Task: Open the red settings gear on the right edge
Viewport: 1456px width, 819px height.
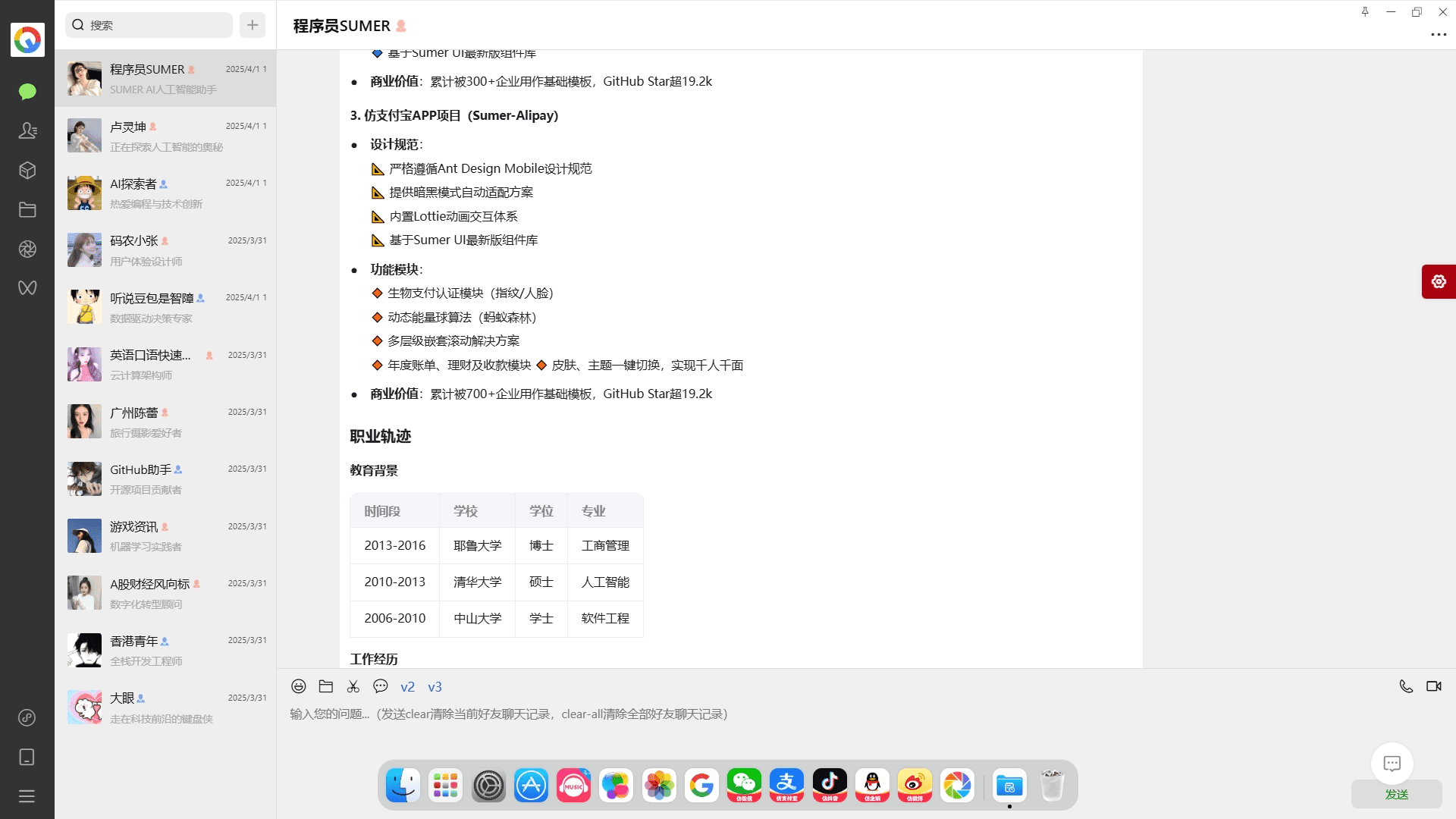Action: tap(1439, 282)
